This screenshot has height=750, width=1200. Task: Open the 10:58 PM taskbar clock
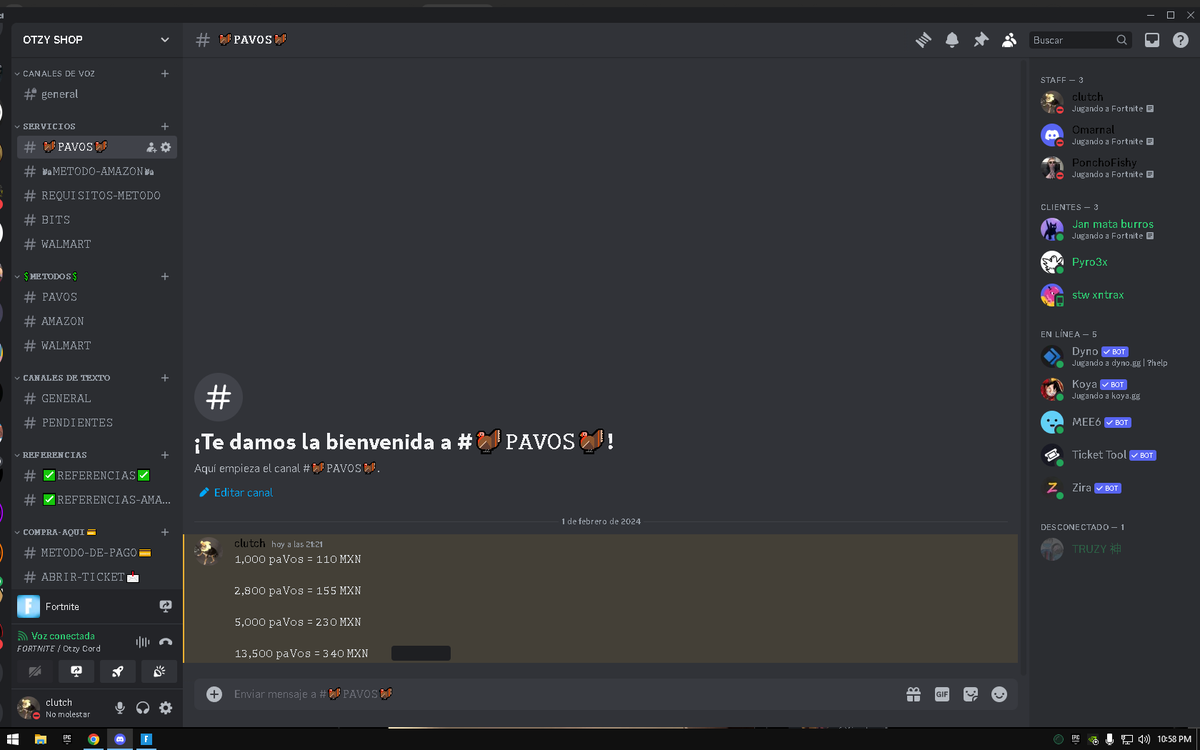pos(1174,740)
